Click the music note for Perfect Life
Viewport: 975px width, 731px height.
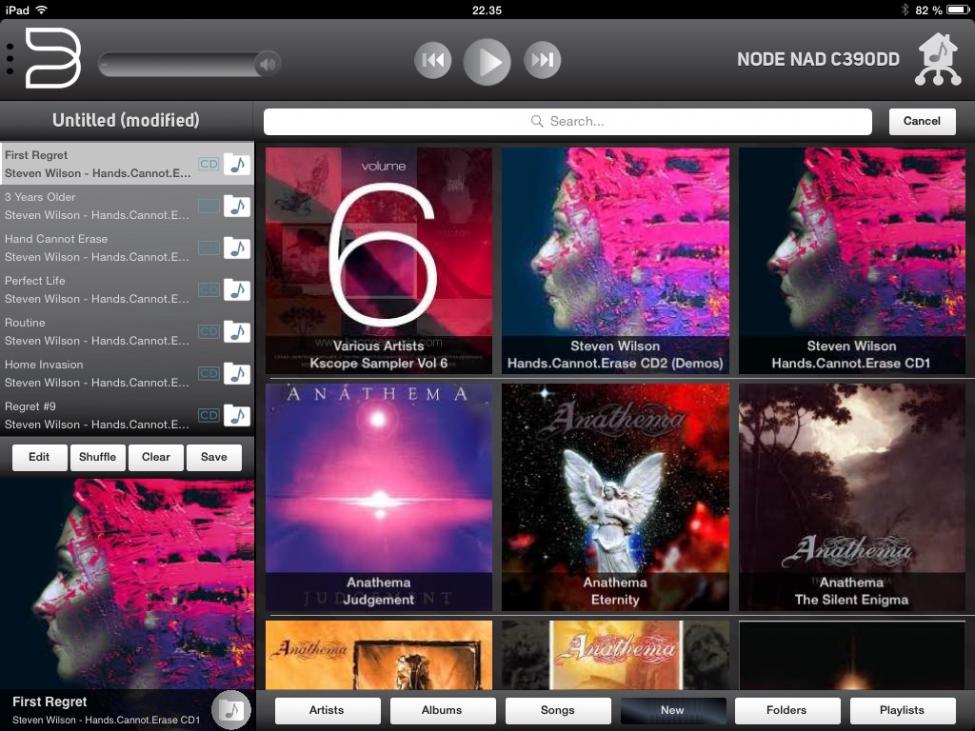coord(237,290)
